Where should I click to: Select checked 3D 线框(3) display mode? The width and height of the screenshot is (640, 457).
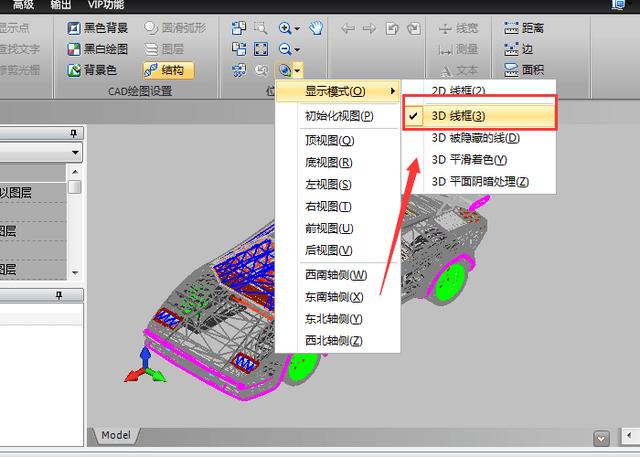pyautogui.click(x=480, y=116)
